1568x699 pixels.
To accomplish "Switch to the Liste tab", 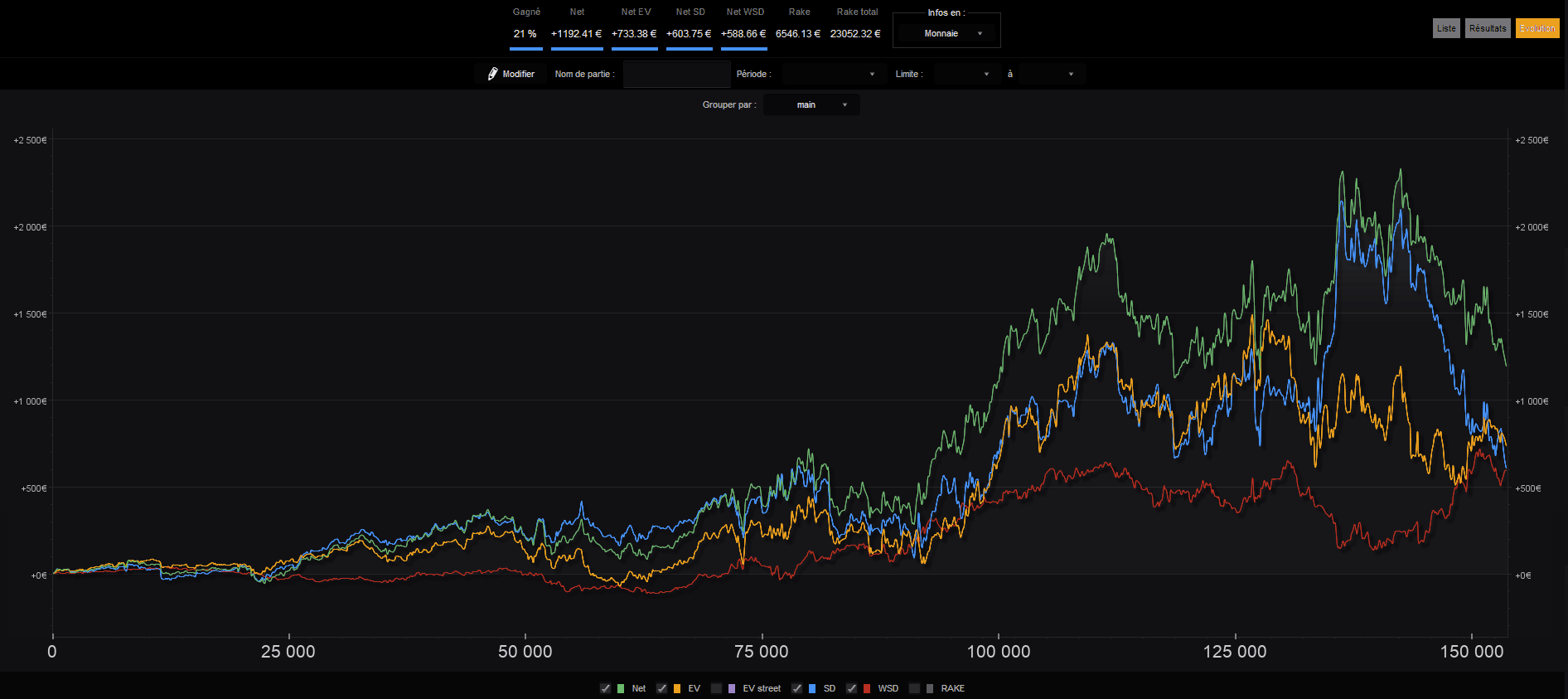I will click(x=1446, y=28).
